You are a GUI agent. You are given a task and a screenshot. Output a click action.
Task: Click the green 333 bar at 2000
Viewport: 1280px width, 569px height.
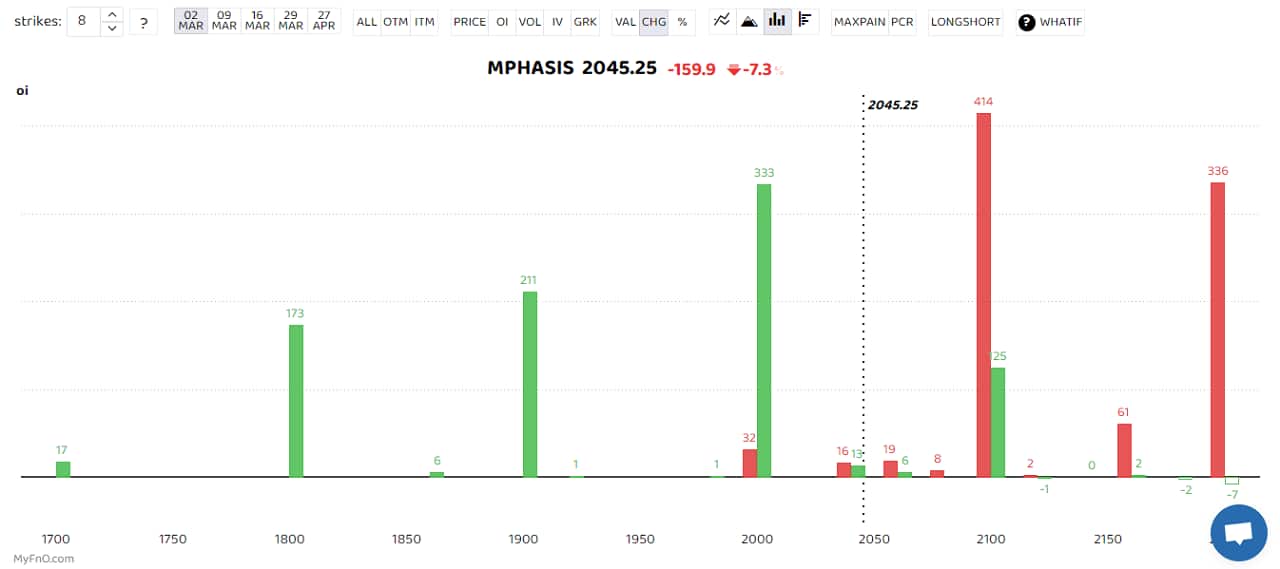tap(764, 330)
